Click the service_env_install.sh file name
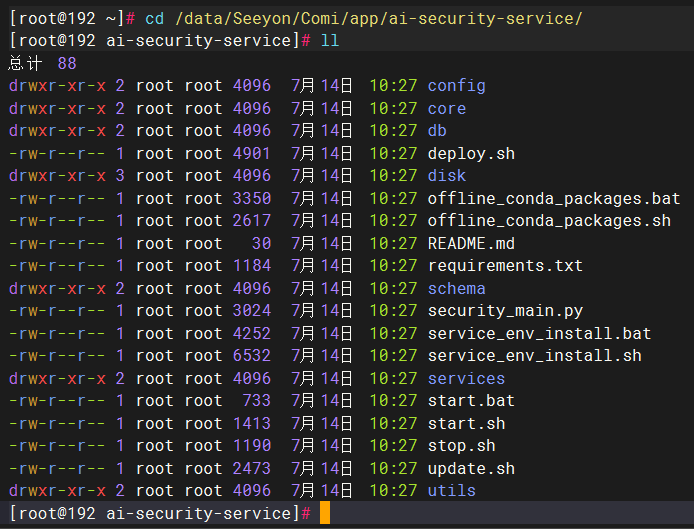 (534, 356)
